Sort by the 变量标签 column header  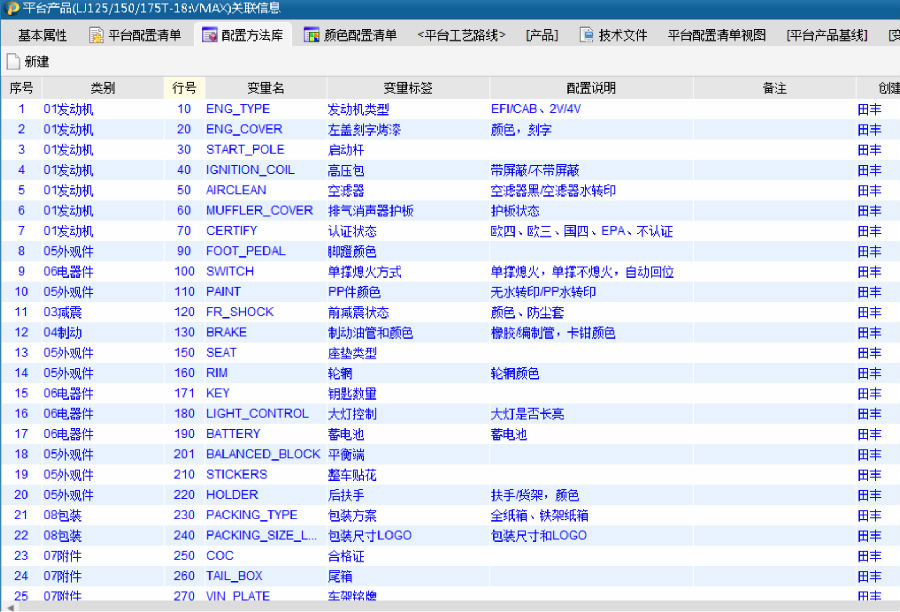408,88
